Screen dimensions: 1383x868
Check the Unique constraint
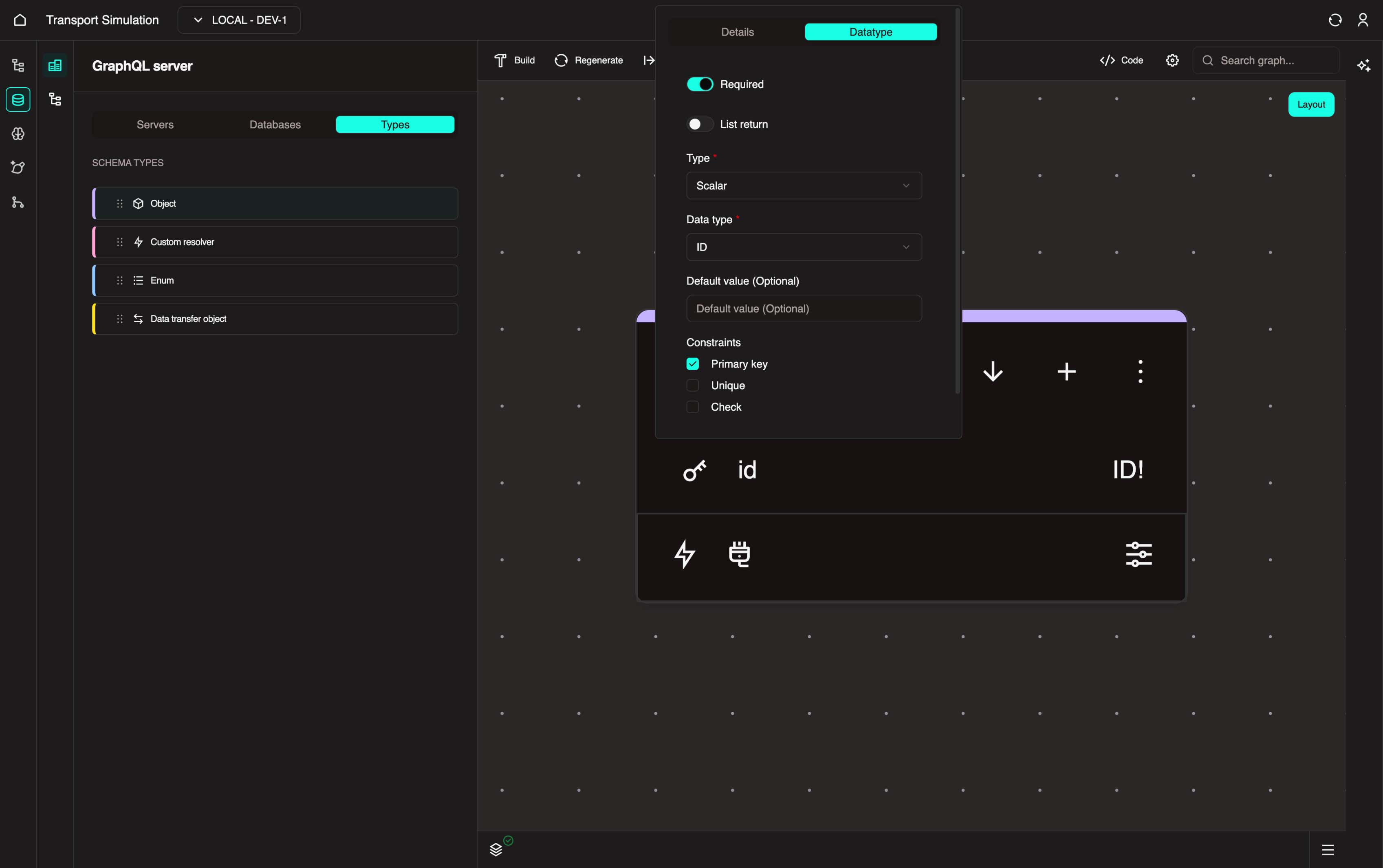[x=693, y=385]
